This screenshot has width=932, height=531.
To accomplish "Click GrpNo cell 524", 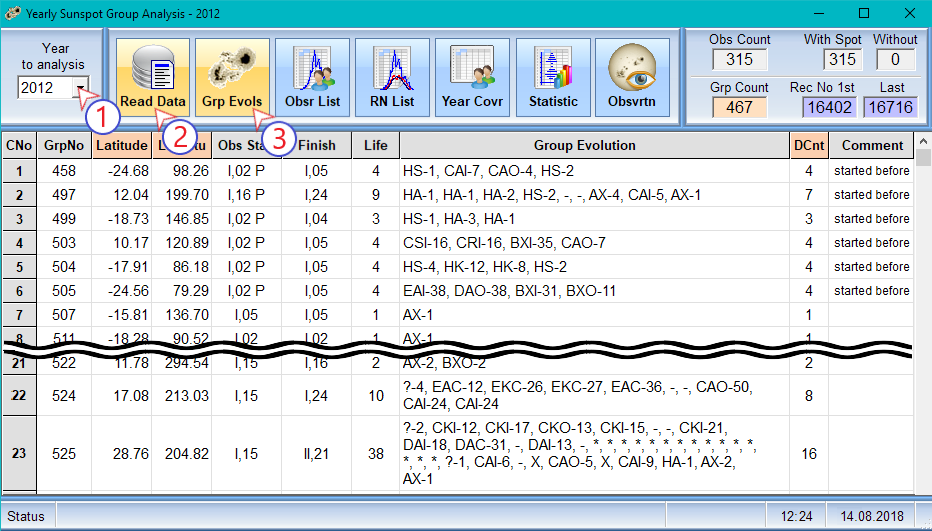I will (x=64, y=395).
